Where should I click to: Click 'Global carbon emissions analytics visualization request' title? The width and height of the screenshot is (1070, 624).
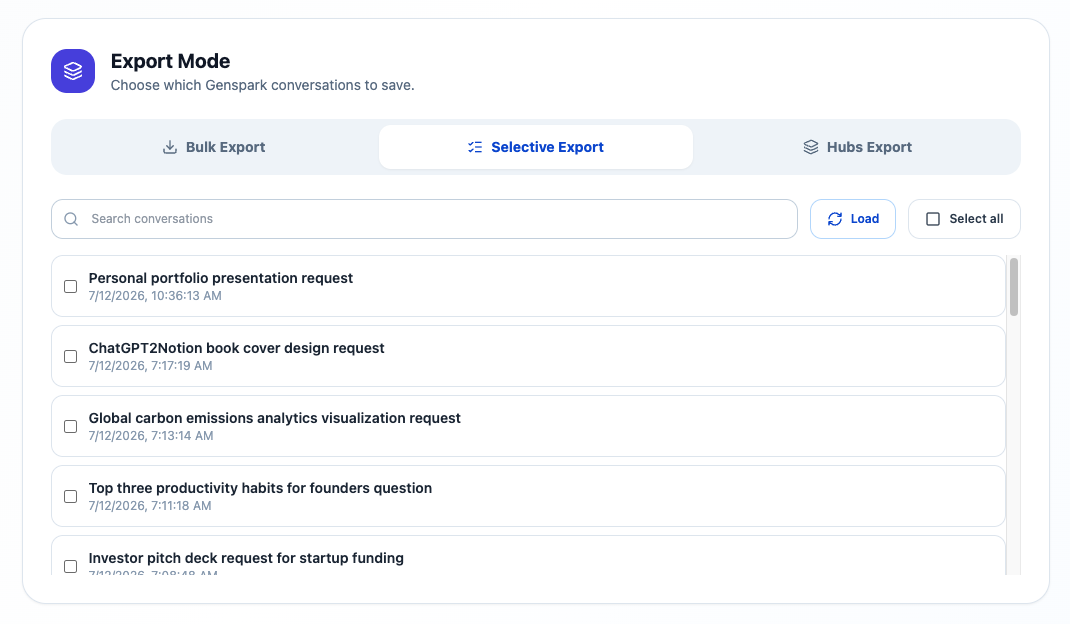click(274, 418)
